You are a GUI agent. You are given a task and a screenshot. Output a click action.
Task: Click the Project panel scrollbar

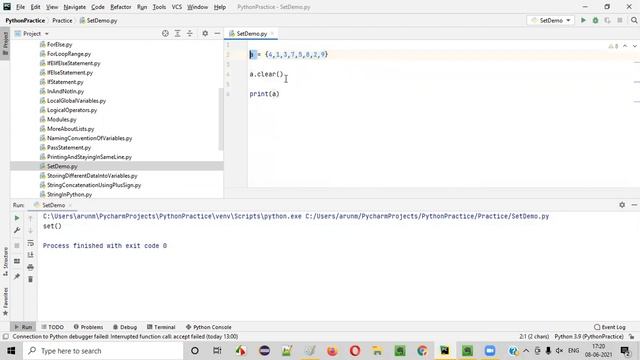[221, 118]
